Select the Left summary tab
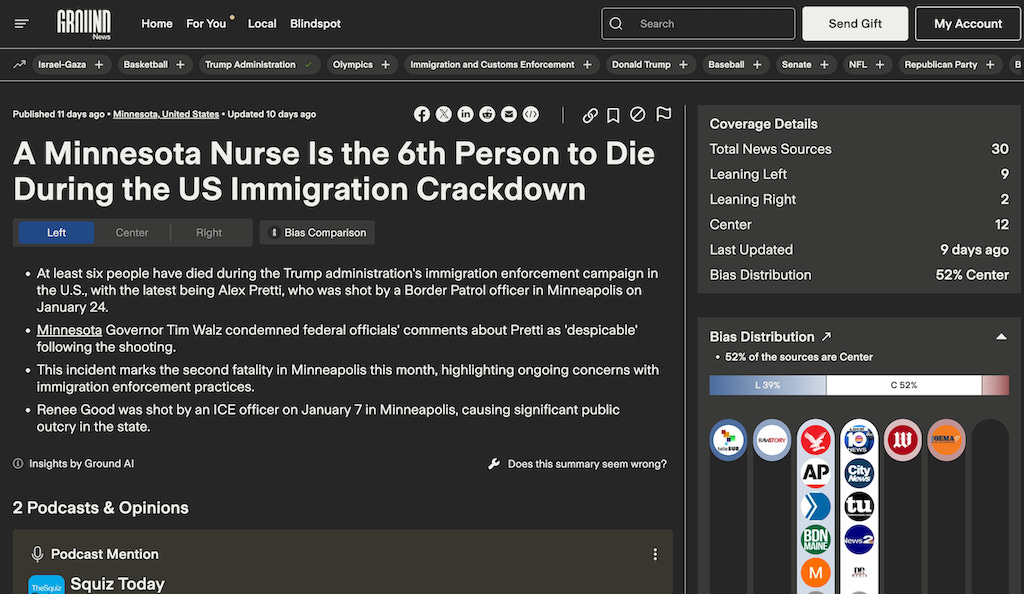The image size is (1024, 594). click(x=56, y=232)
